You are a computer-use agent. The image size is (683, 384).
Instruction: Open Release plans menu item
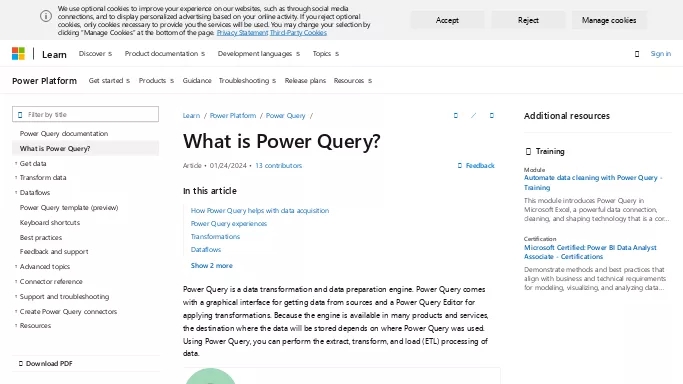click(x=305, y=81)
